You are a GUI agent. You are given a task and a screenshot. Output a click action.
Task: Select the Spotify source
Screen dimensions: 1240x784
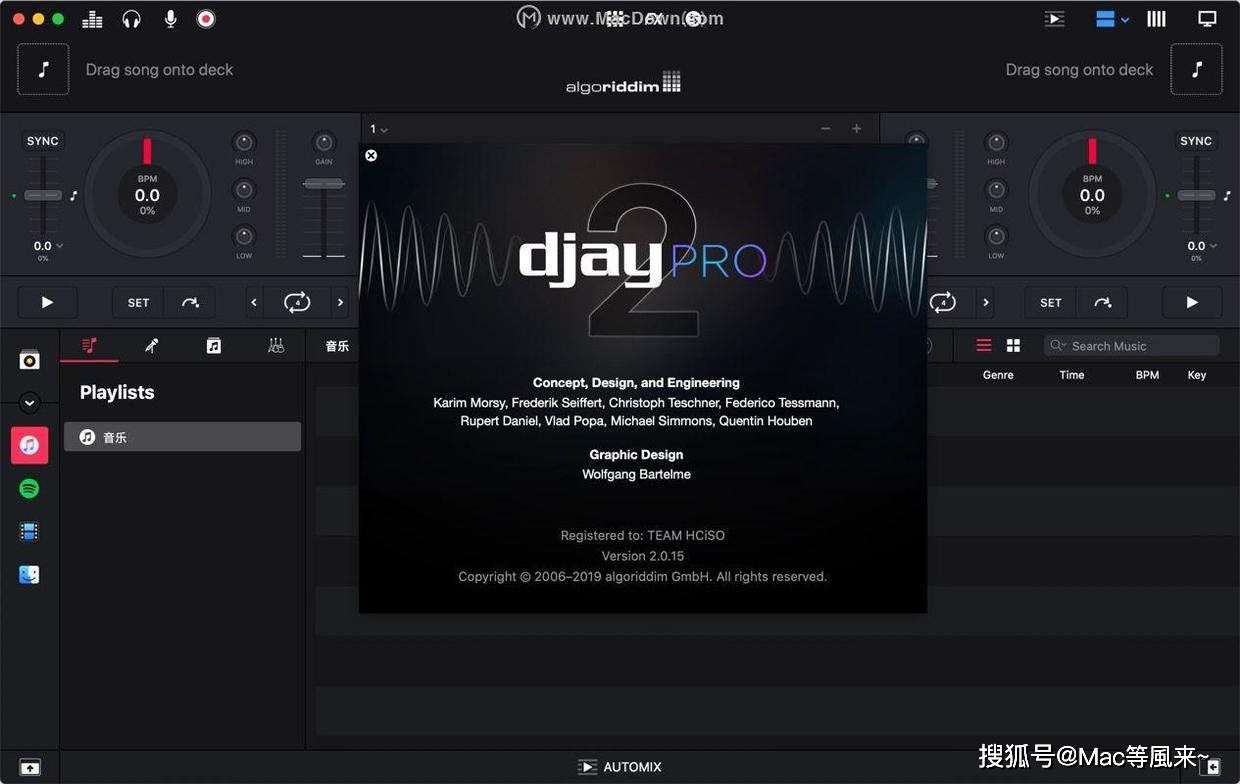(29, 489)
